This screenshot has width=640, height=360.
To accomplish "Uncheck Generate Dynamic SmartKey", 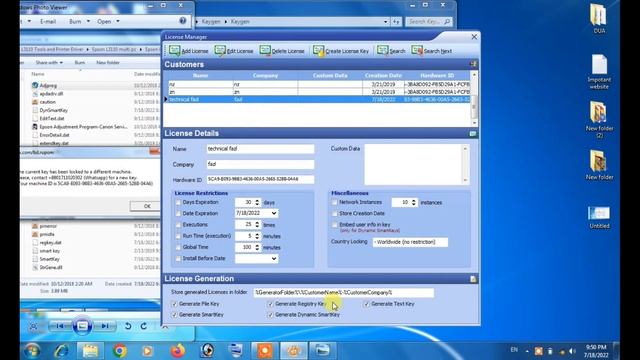I will pyautogui.click(x=270, y=315).
